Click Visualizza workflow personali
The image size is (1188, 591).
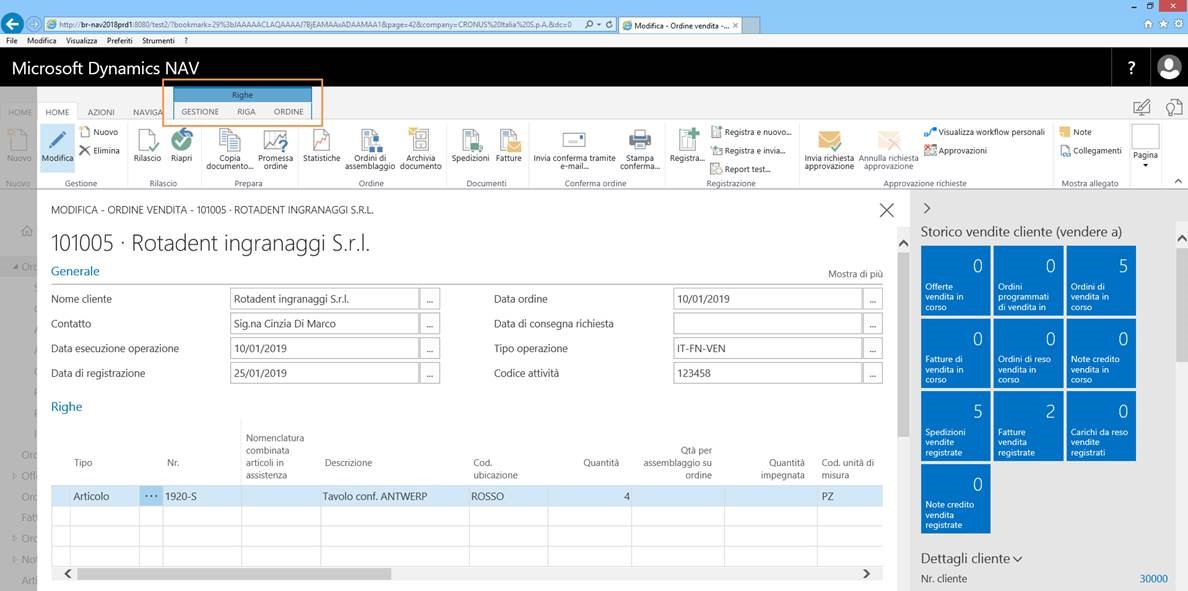[x=984, y=132]
